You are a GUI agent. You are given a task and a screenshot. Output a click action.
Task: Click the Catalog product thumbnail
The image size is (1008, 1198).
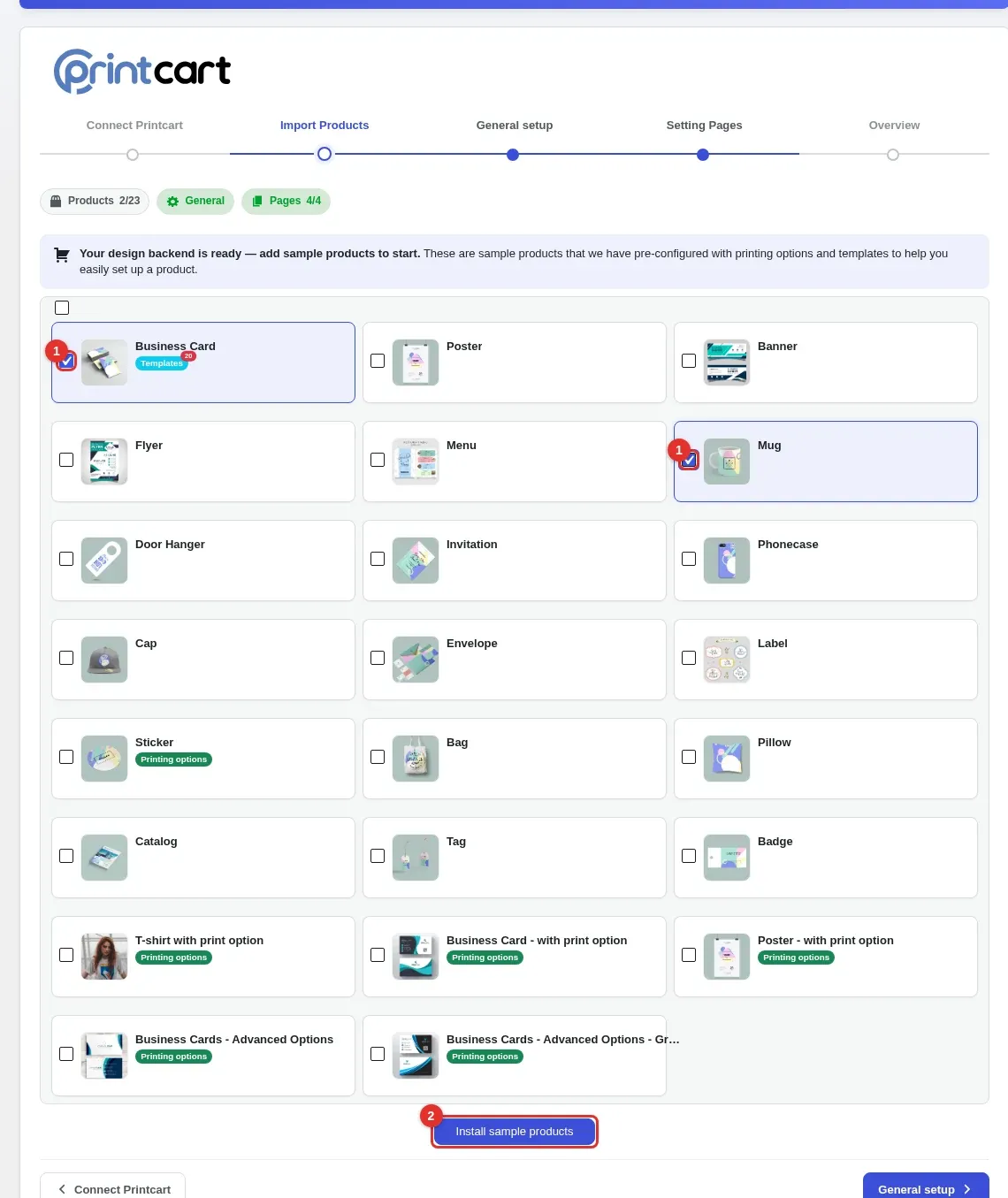[x=104, y=858]
